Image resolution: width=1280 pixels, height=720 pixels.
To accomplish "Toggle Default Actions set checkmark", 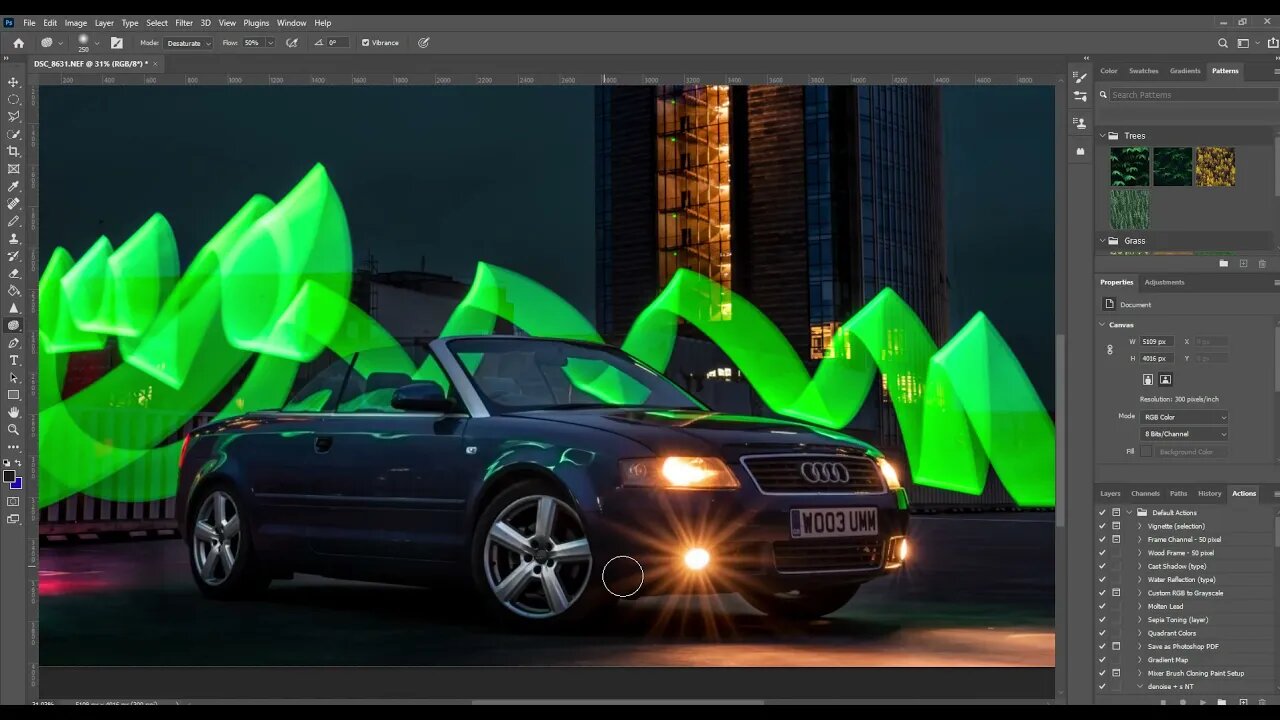I will (1102, 512).
